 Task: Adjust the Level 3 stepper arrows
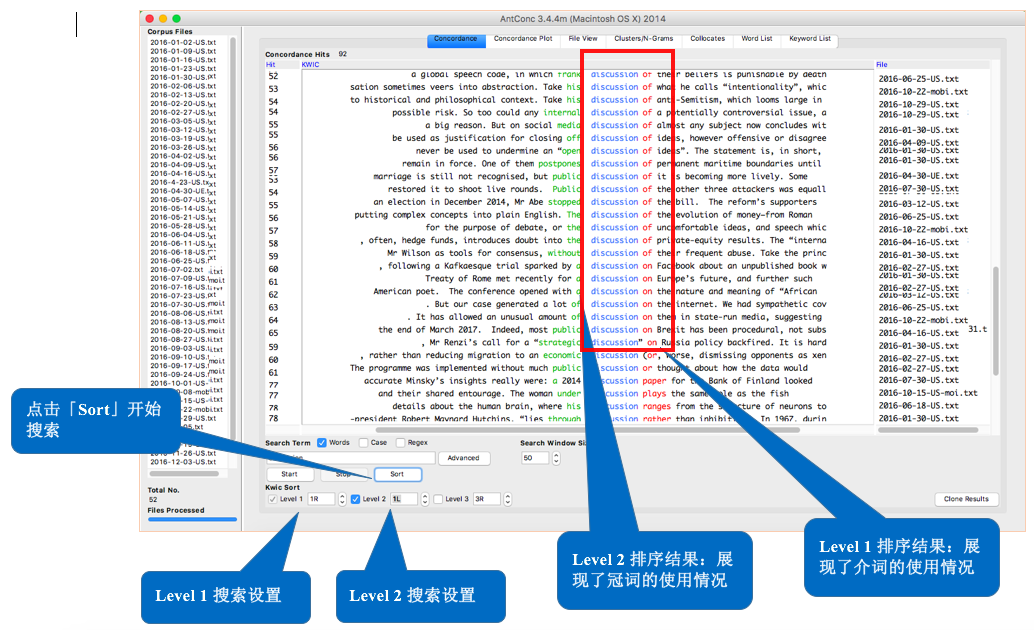tap(508, 499)
